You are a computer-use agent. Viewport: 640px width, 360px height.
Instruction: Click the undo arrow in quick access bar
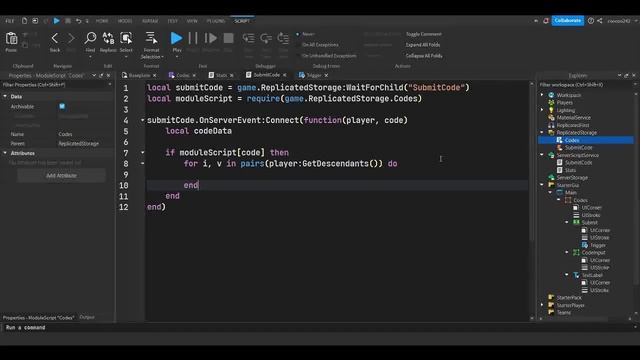78,20
